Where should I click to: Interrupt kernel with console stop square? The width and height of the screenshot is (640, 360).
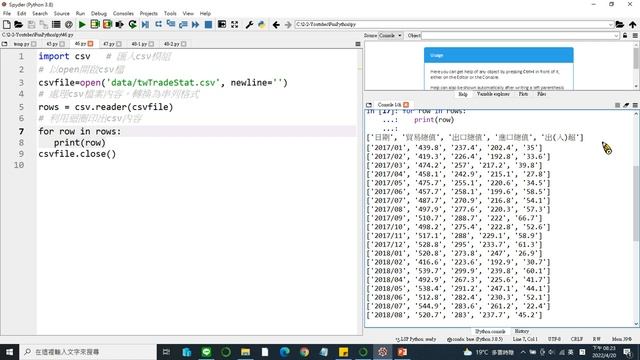pos(617,105)
